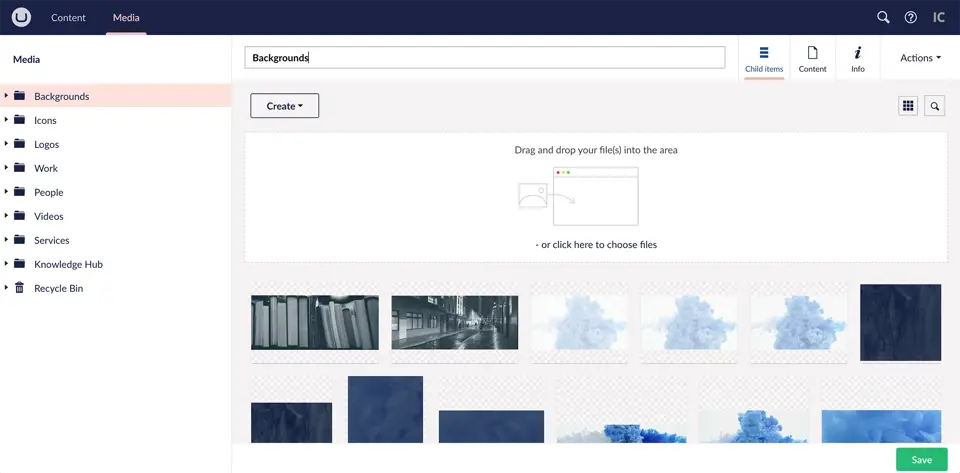This screenshot has width=960, height=473.
Task: Switch to the Content section tab
Action: click(x=69, y=17)
